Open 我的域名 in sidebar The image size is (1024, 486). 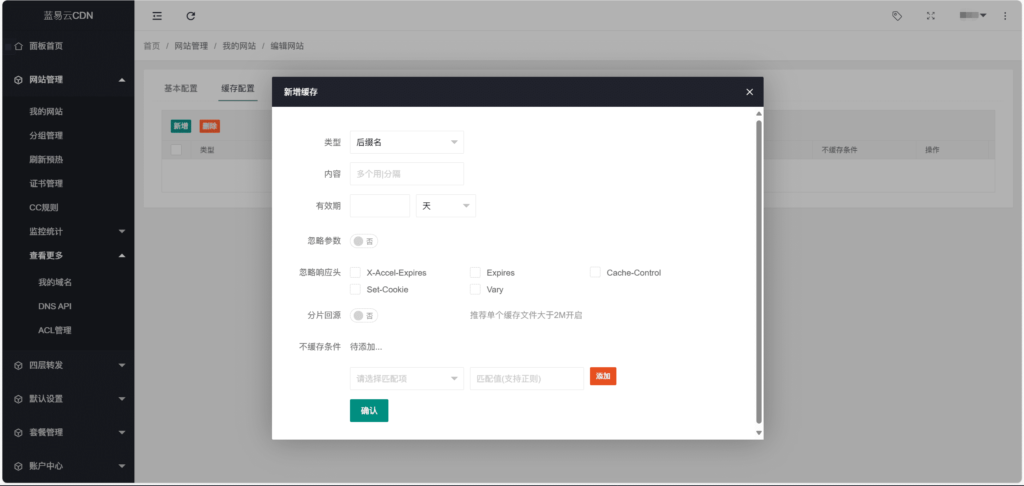55,283
